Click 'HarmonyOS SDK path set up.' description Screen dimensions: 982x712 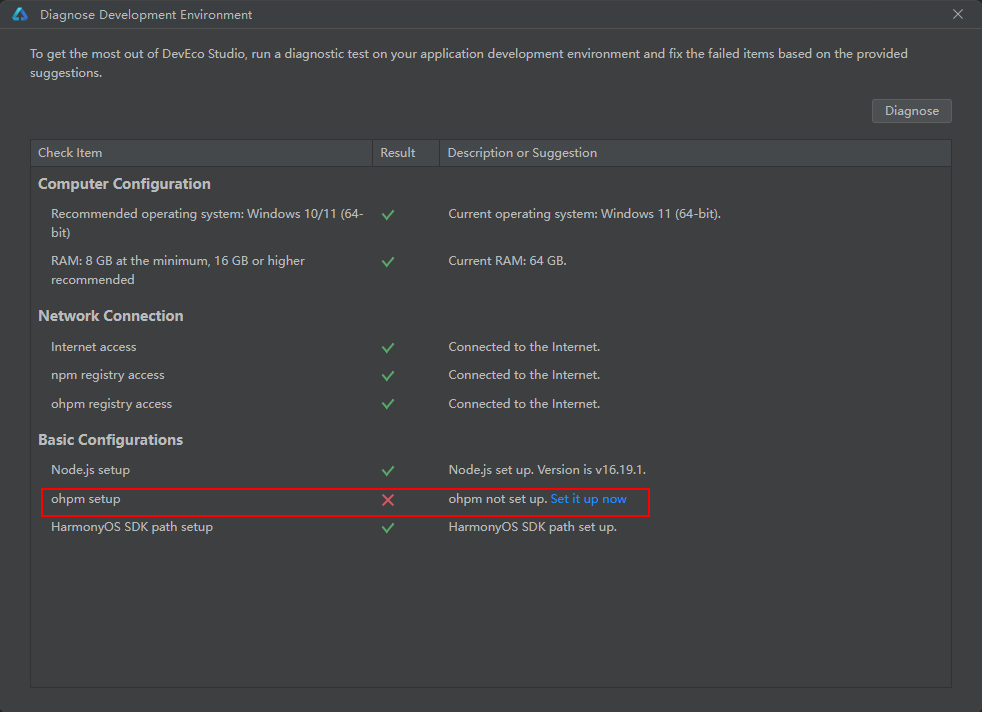pos(532,527)
